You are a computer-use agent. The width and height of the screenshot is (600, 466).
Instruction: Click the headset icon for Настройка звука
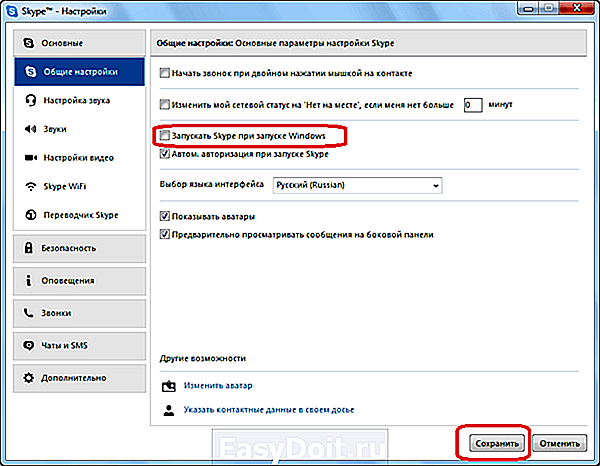(31, 100)
